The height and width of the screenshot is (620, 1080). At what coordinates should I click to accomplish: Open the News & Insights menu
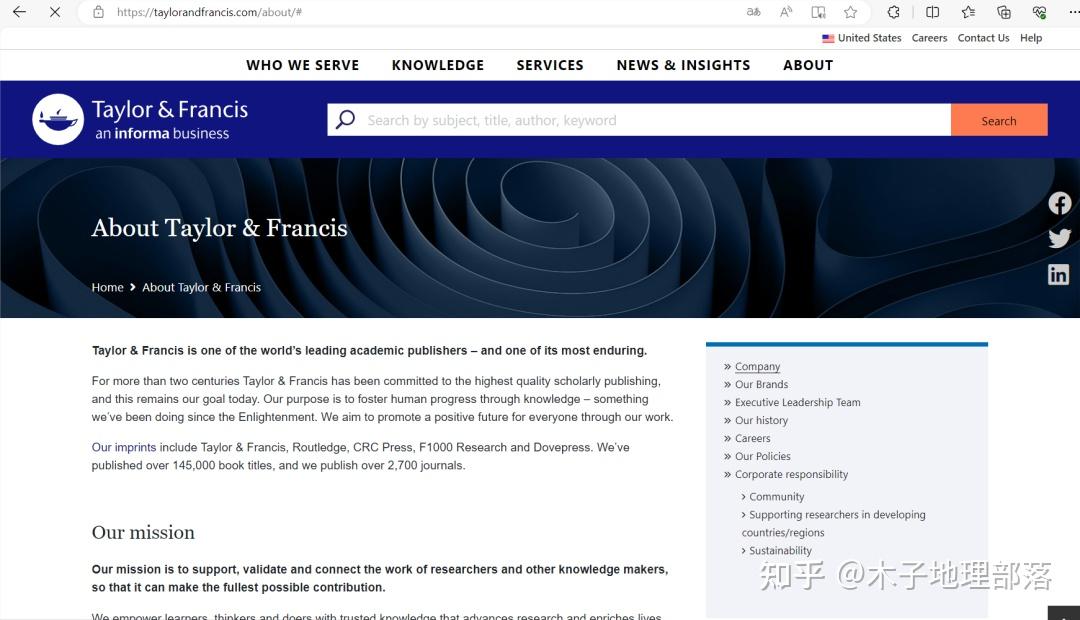tap(683, 65)
